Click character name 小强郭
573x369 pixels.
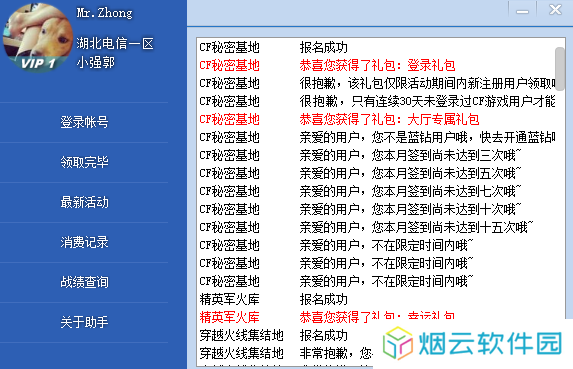pos(96,62)
